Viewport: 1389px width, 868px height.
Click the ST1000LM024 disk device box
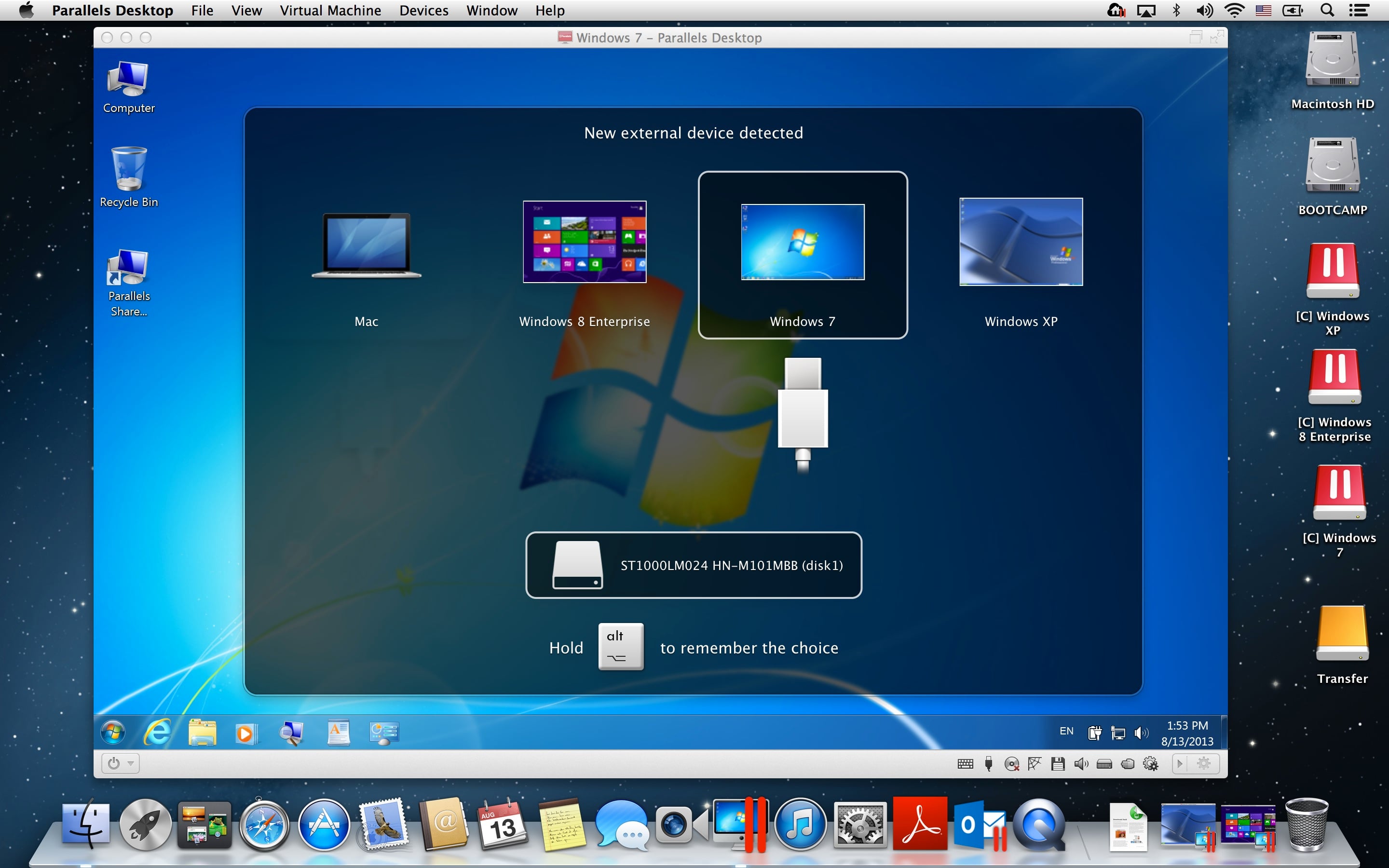tap(694, 565)
